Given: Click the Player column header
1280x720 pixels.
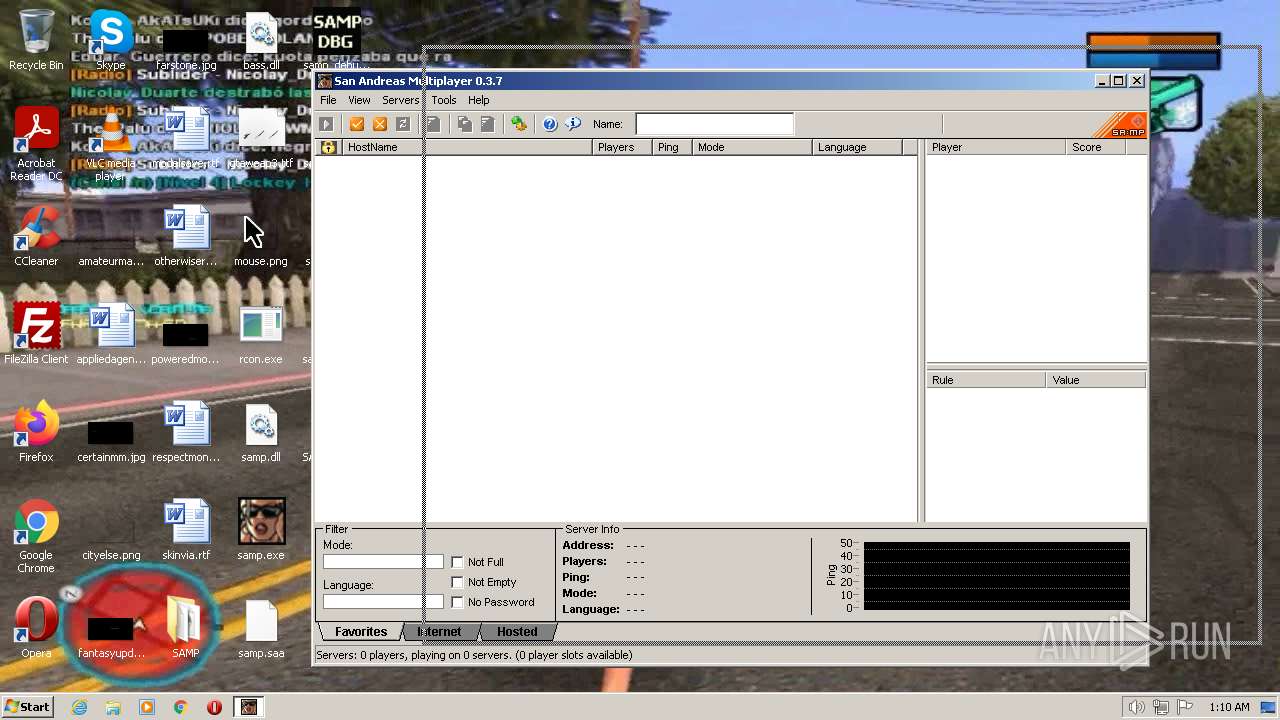Looking at the screenshot, I should tap(996, 147).
